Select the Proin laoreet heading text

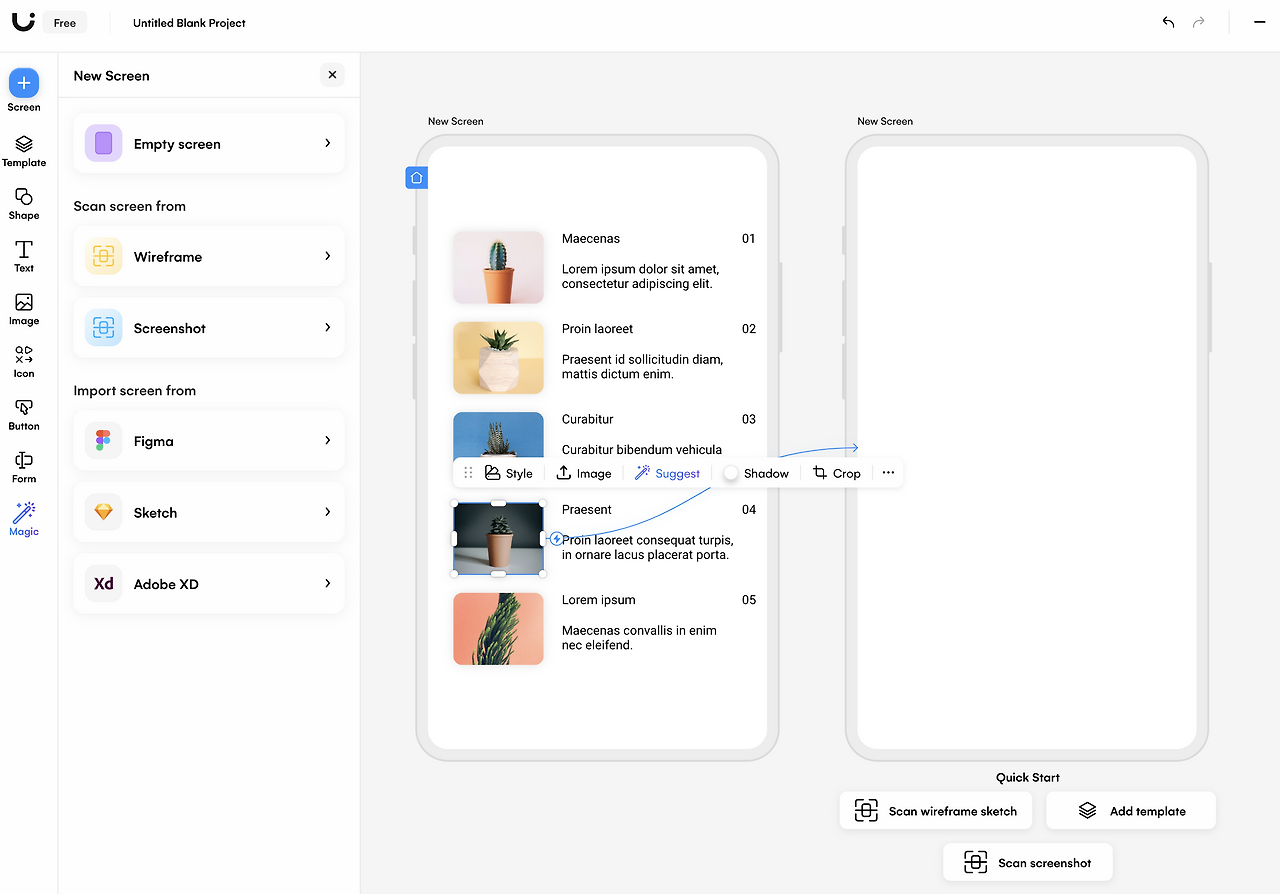pos(597,329)
